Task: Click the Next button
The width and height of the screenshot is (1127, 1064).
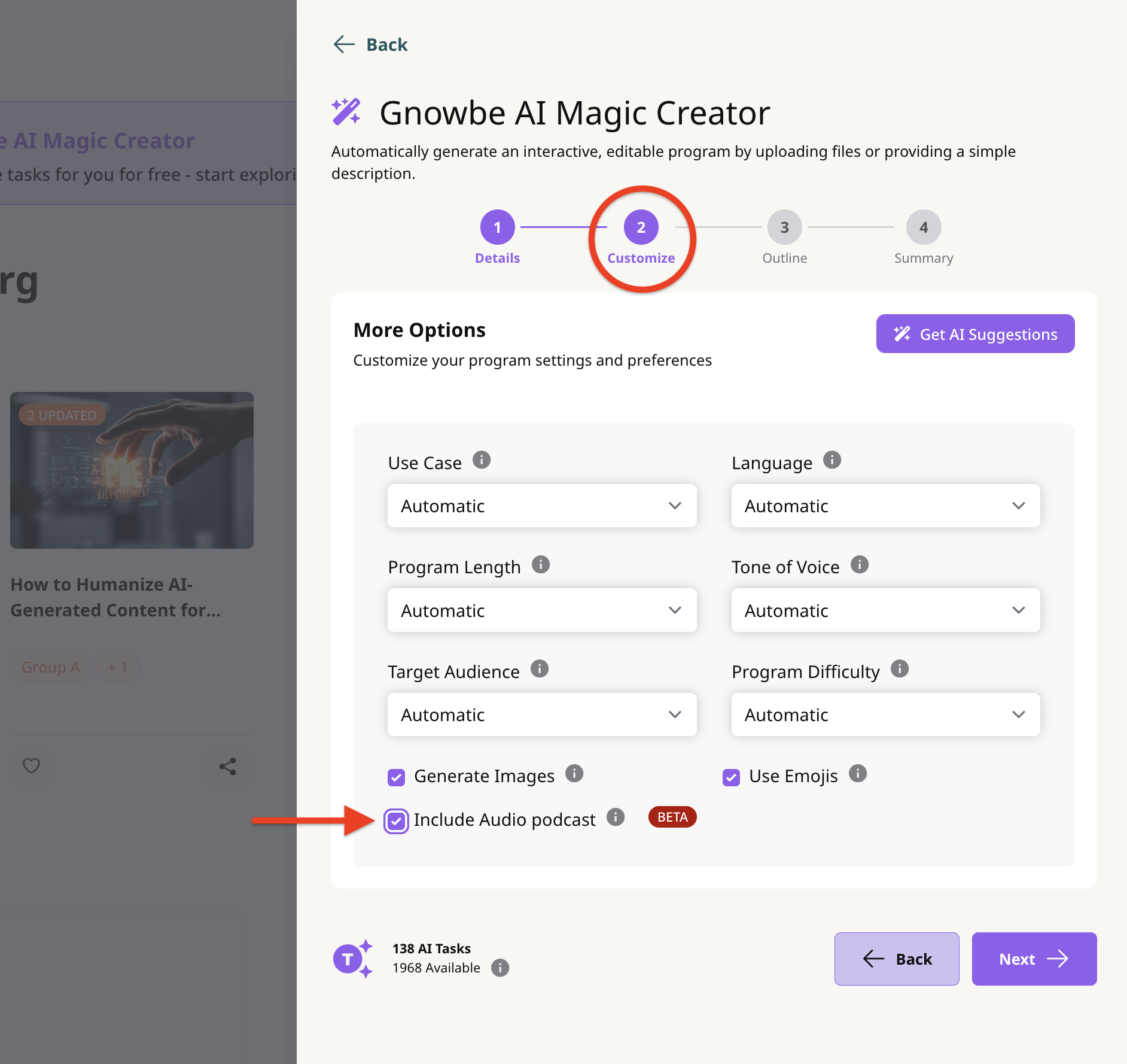Action: 1034,959
